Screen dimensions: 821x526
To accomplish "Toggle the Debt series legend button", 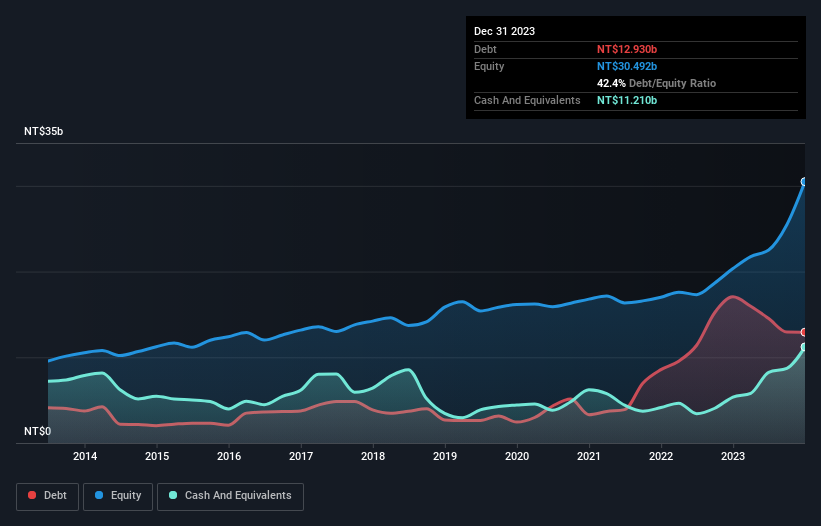I will pyautogui.click(x=47, y=496).
